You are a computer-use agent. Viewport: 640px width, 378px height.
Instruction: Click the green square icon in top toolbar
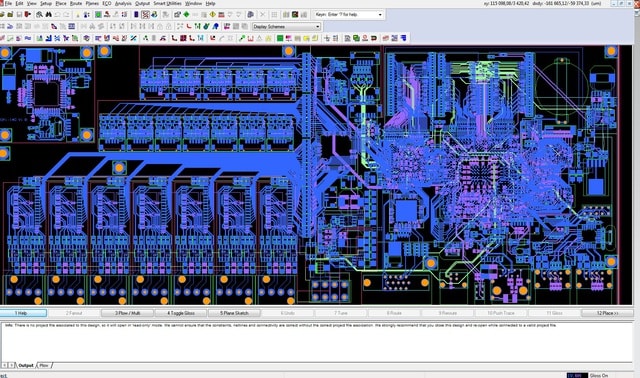pyautogui.click(x=98, y=14)
